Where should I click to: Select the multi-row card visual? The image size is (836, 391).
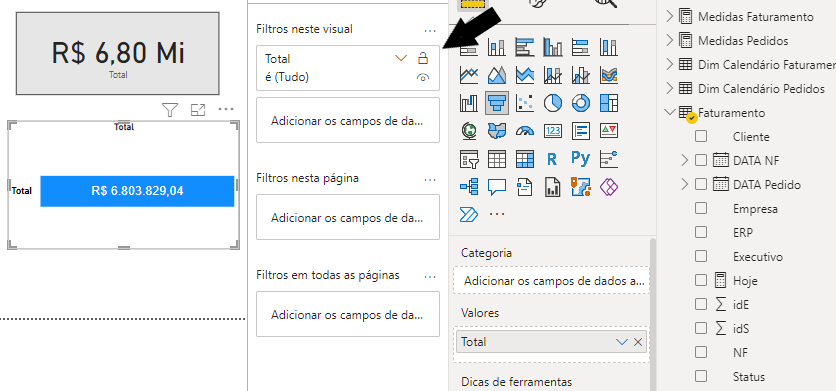click(580, 130)
